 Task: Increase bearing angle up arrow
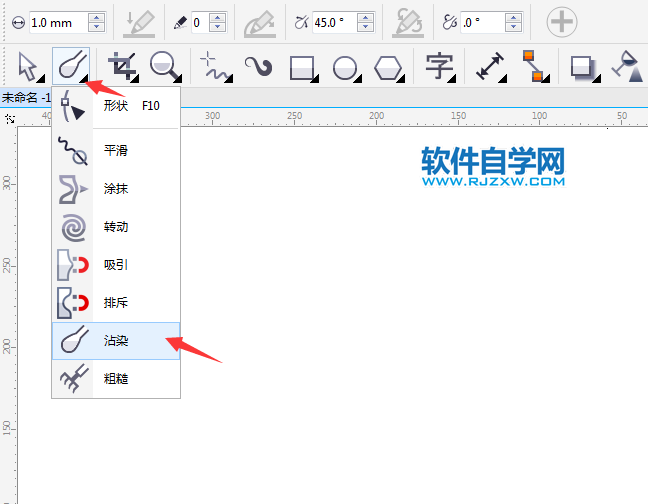pyautogui.click(x=513, y=18)
